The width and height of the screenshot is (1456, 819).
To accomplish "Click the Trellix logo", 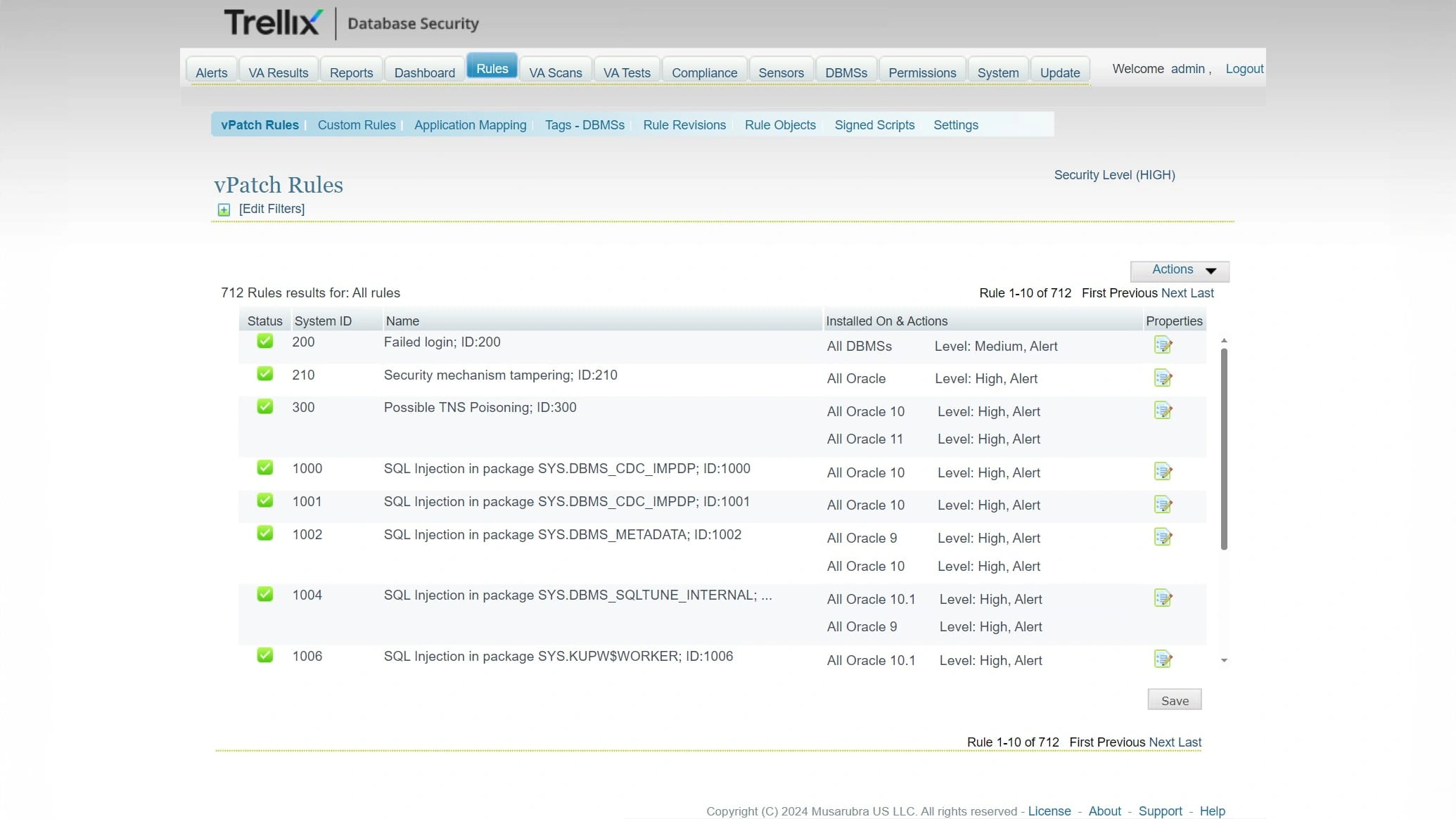I will pyautogui.click(x=274, y=22).
